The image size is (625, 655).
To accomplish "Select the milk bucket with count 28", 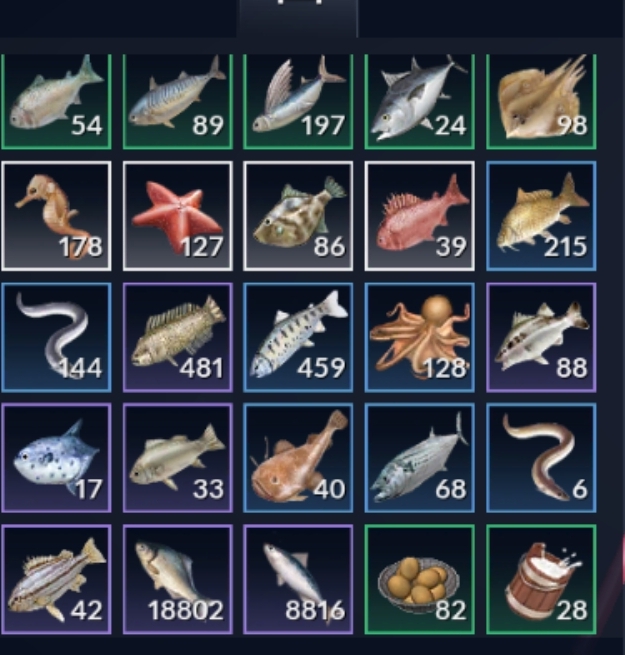I will coord(541,579).
